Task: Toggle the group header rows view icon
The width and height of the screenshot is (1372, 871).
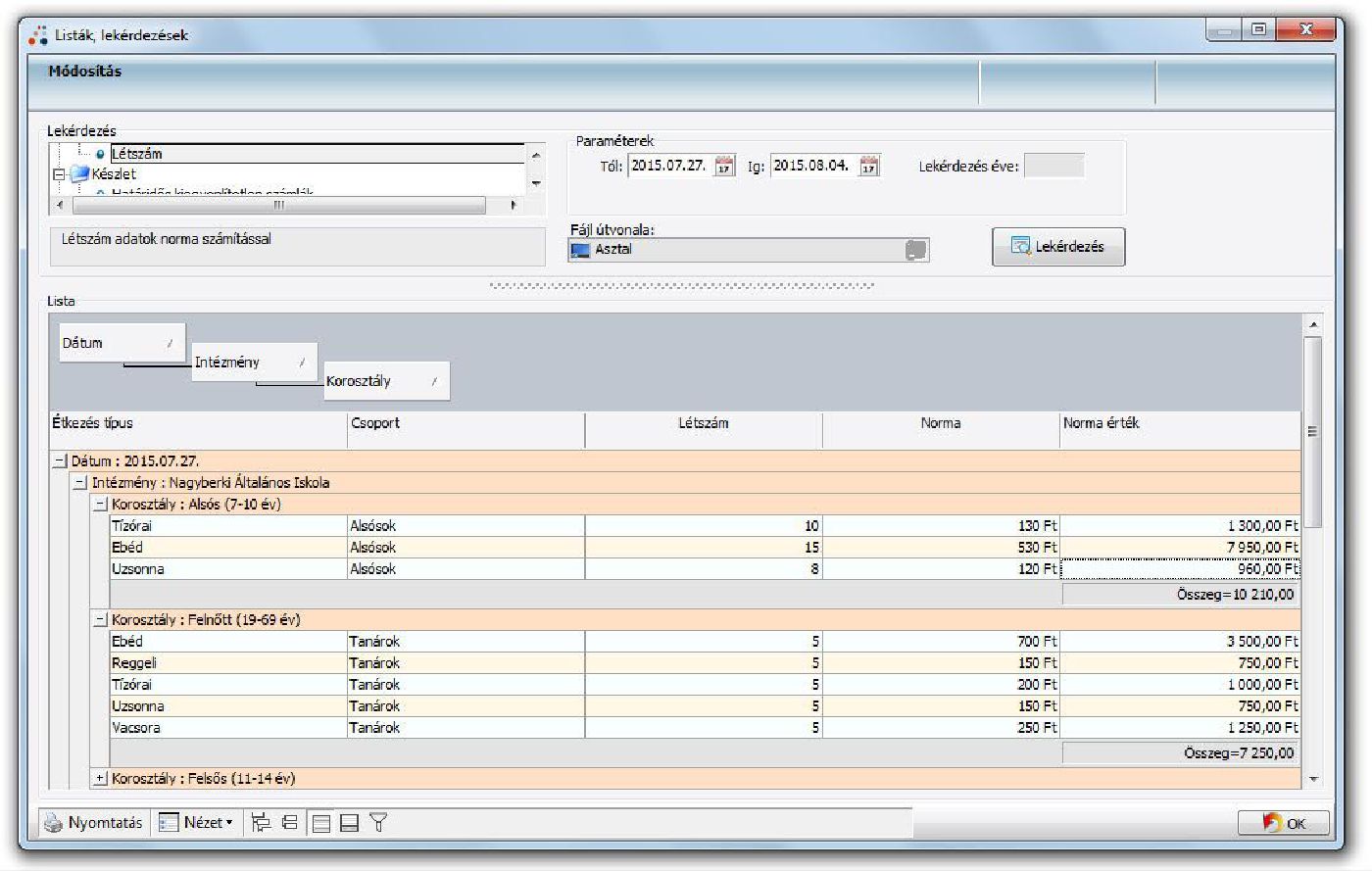Action: click(320, 823)
